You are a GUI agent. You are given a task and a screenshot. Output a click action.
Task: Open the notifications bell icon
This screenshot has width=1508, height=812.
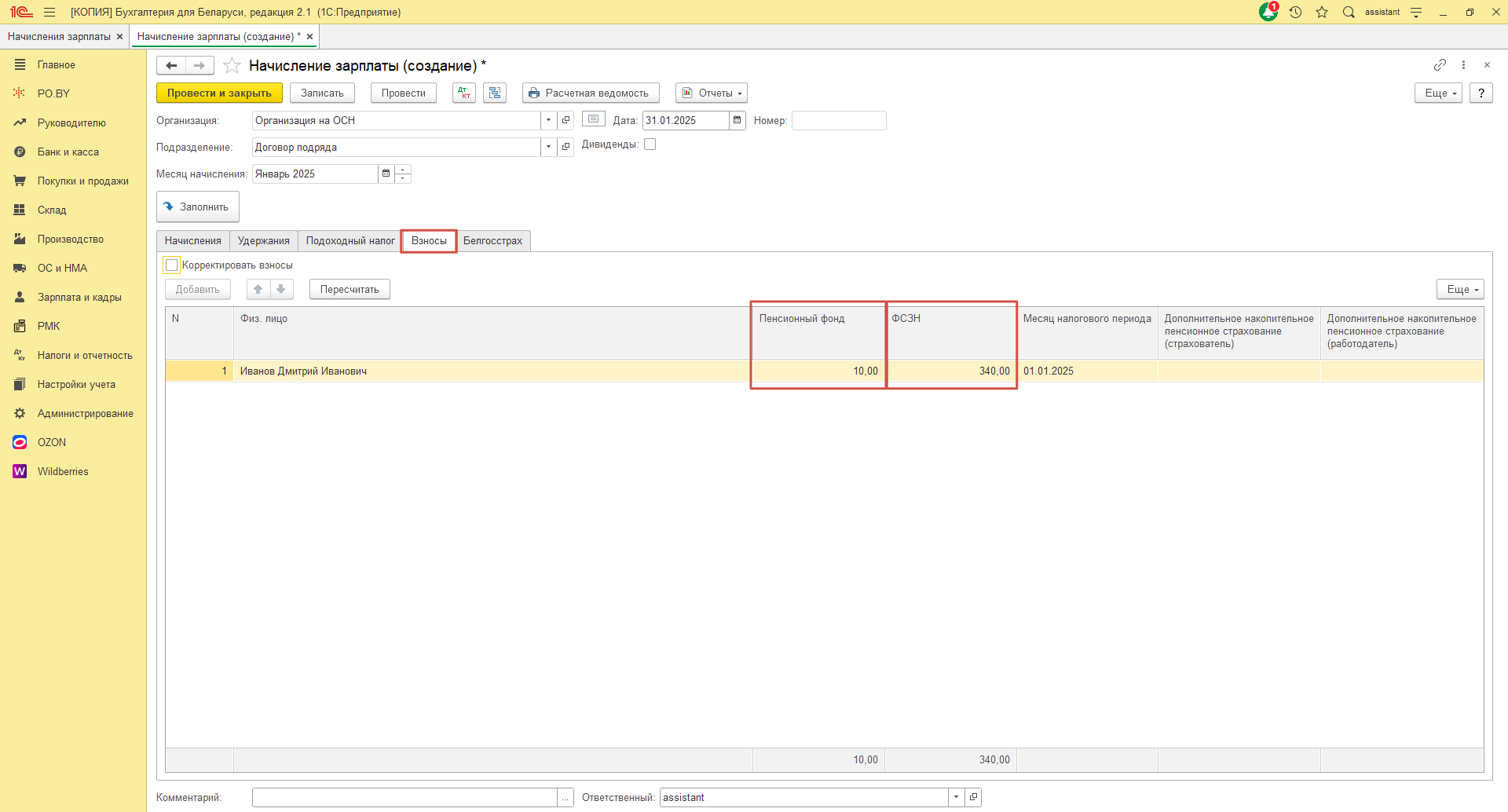tap(1268, 12)
